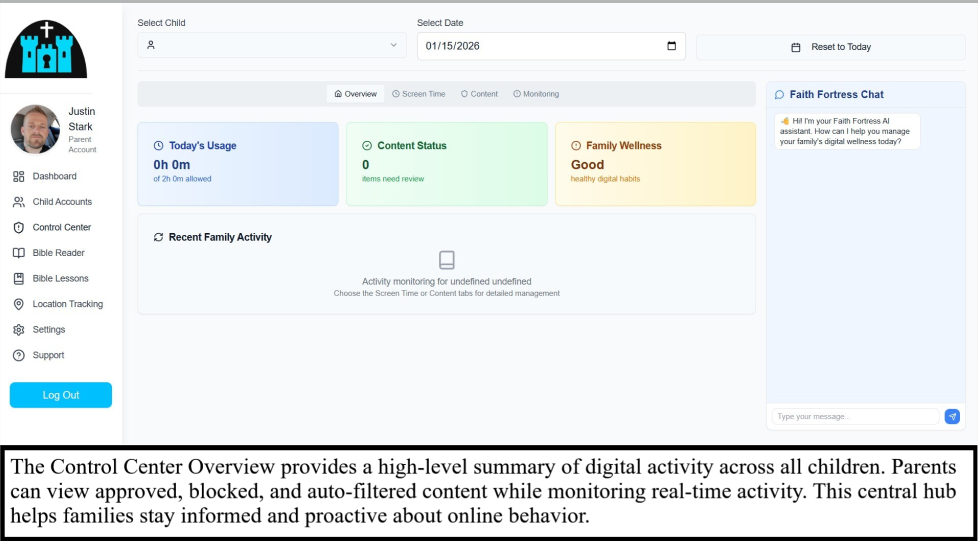Image resolution: width=978 pixels, height=541 pixels.
Task: Expand the child selector chevron arrow
Action: click(393, 45)
